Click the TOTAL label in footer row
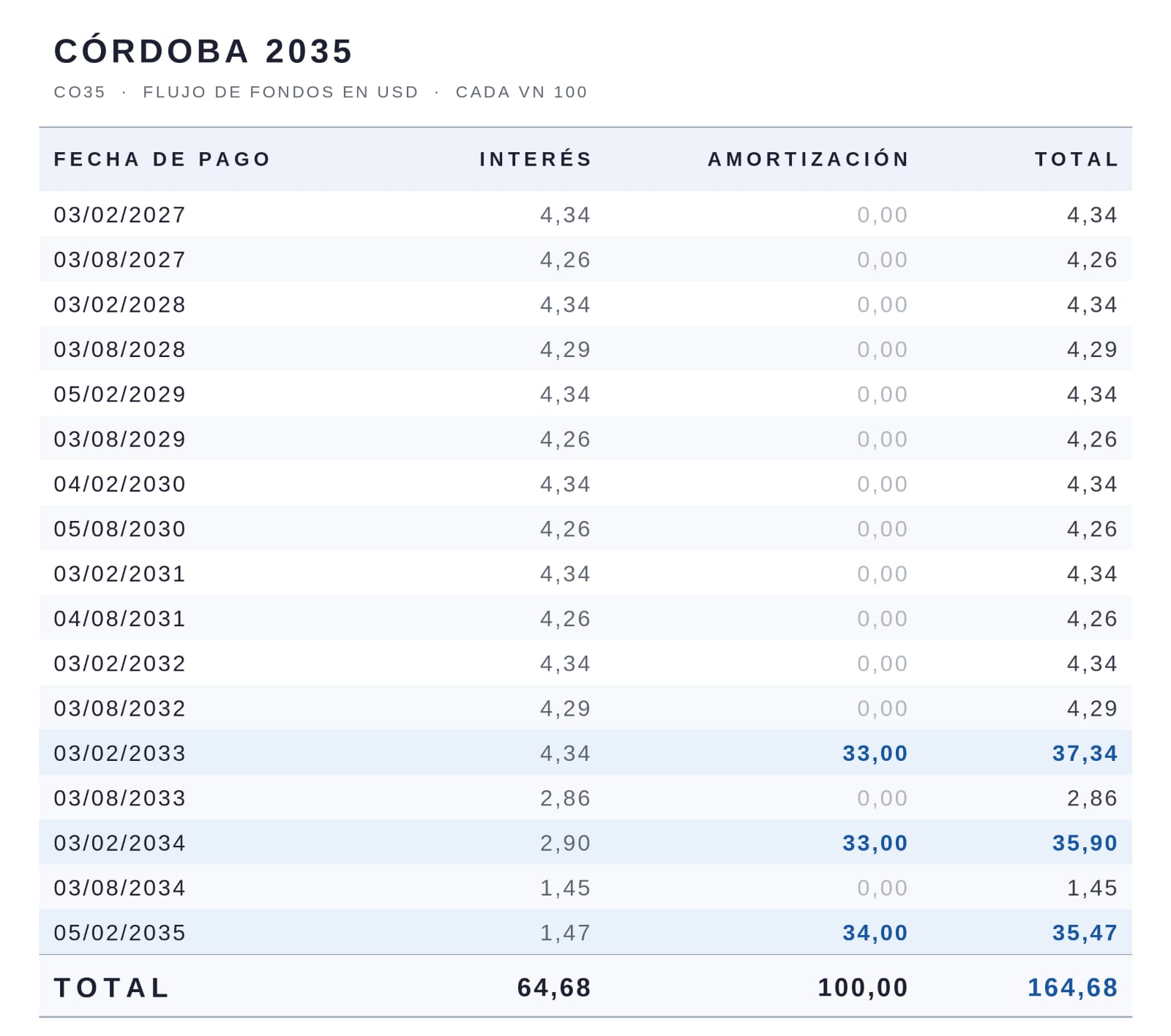The width and height of the screenshot is (1171, 1036). [112, 988]
